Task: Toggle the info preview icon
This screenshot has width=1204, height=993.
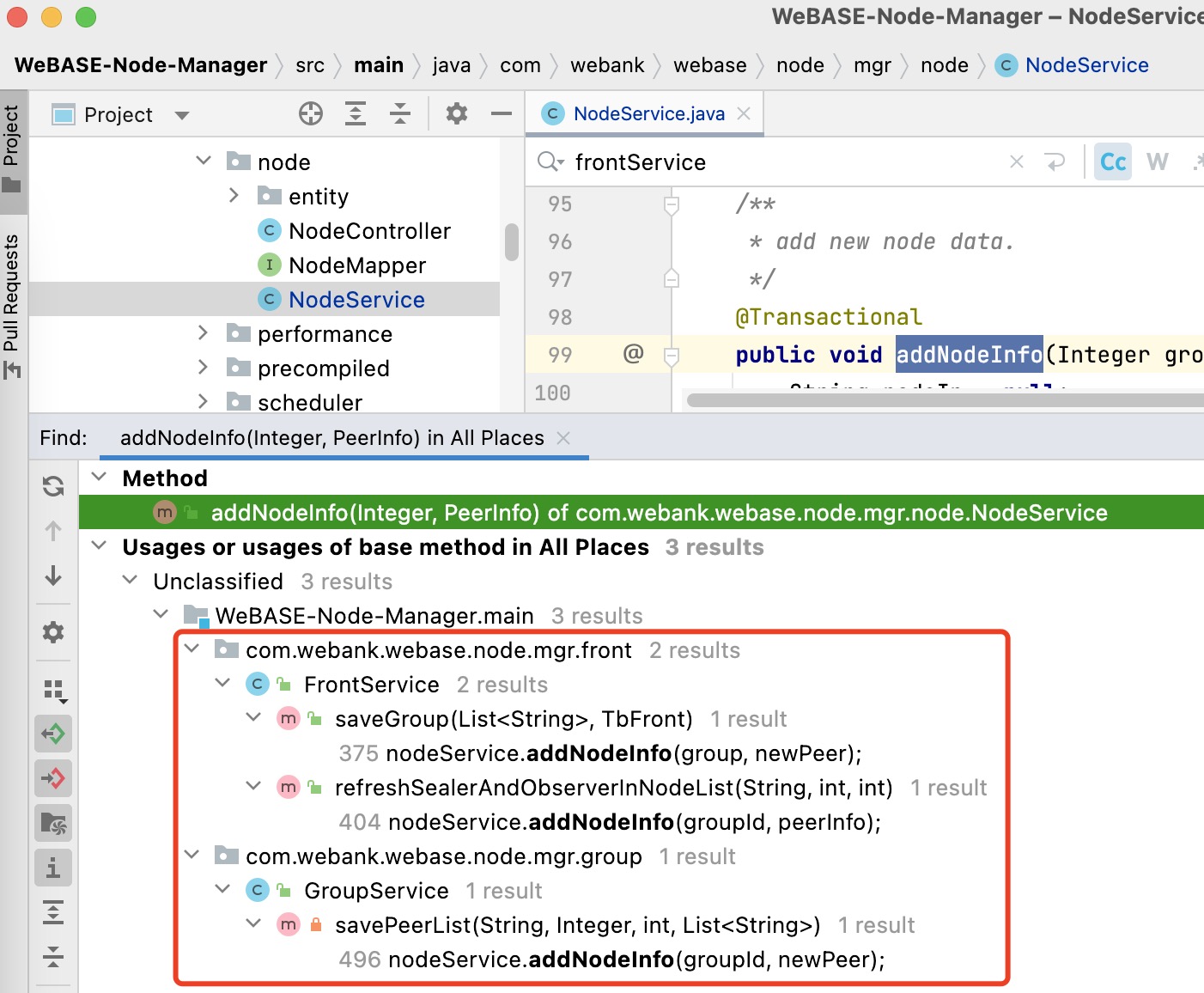Action: pyautogui.click(x=53, y=868)
